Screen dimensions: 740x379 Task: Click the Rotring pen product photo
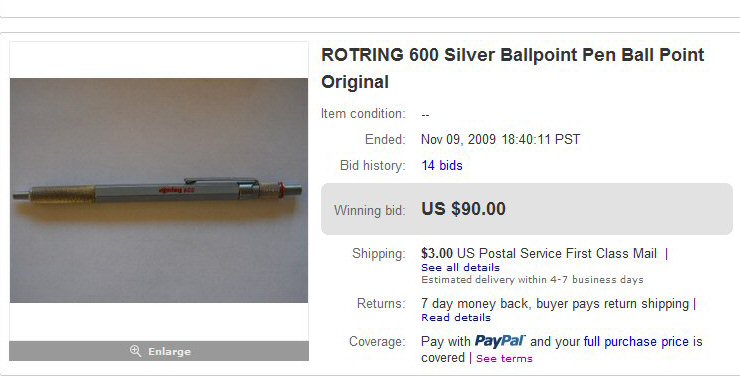click(159, 190)
